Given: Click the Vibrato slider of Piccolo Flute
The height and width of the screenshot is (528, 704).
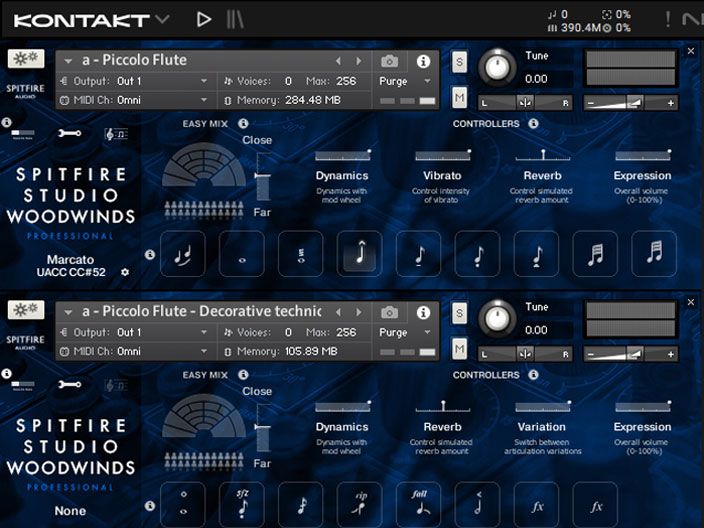Looking at the screenshot, I should point(443,155).
